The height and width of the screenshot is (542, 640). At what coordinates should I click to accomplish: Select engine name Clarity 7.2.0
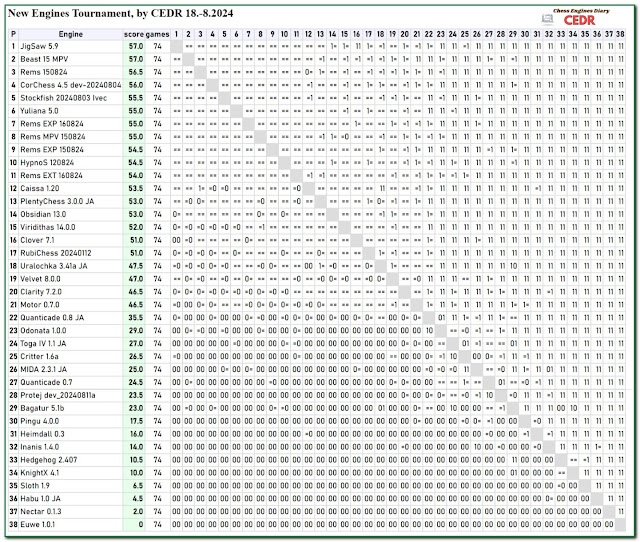tap(41, 292)
